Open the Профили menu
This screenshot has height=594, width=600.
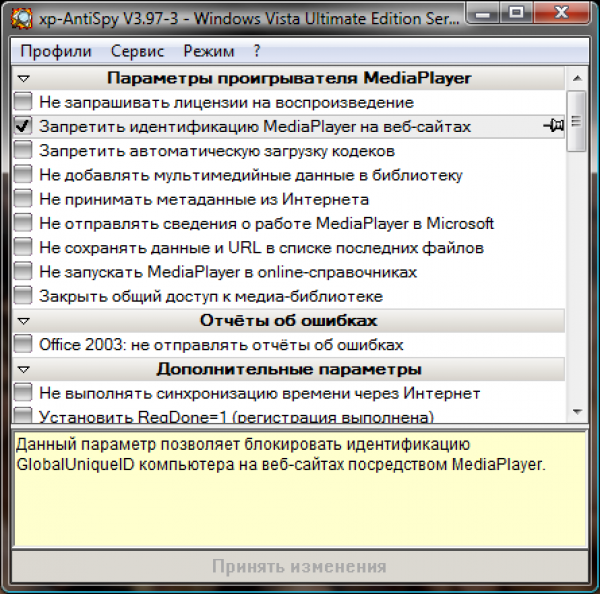click(x=56, y=51)
